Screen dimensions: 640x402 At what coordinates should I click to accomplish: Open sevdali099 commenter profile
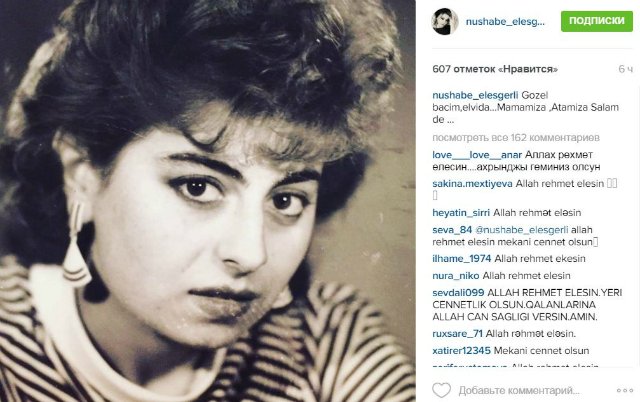tap(458, 293)
